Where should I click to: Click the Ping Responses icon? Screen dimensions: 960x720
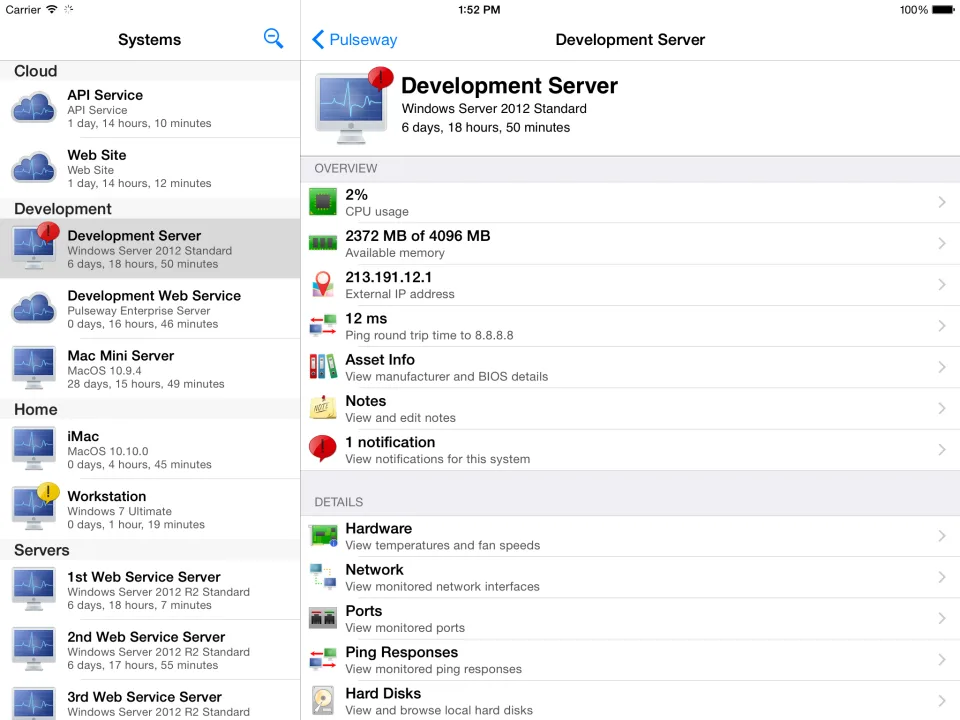coord(323,659)
